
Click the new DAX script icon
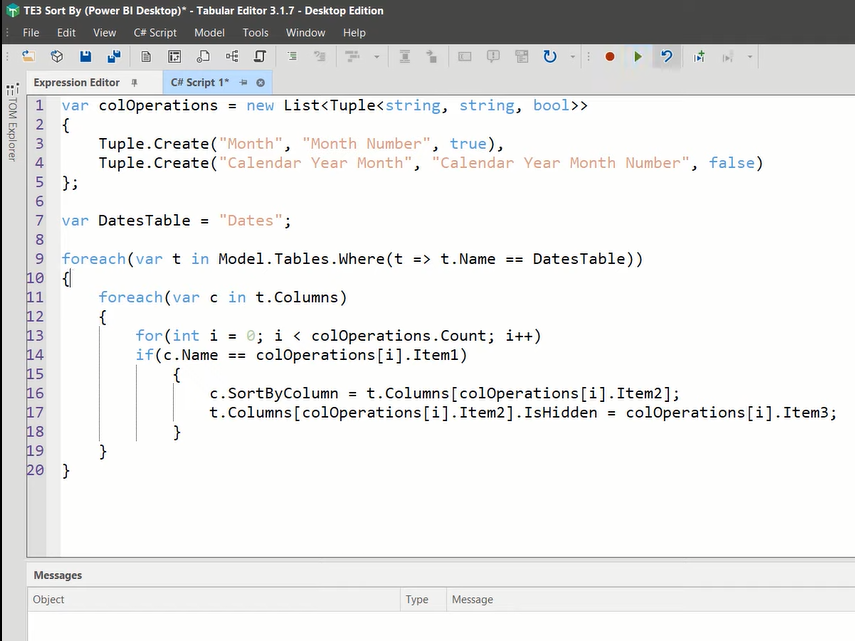tap(203, 57)
